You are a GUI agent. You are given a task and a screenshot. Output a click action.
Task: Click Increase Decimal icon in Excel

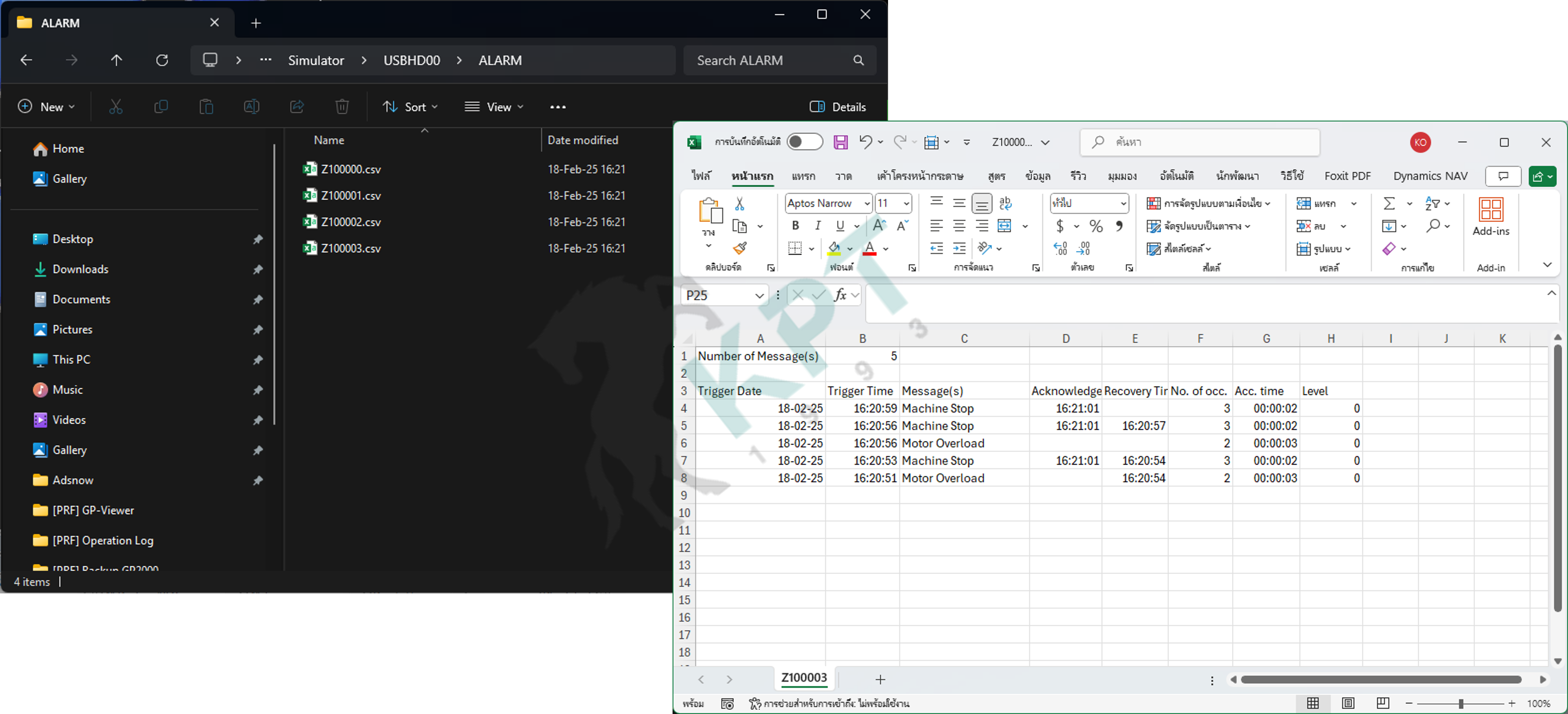coord(1060,248)
